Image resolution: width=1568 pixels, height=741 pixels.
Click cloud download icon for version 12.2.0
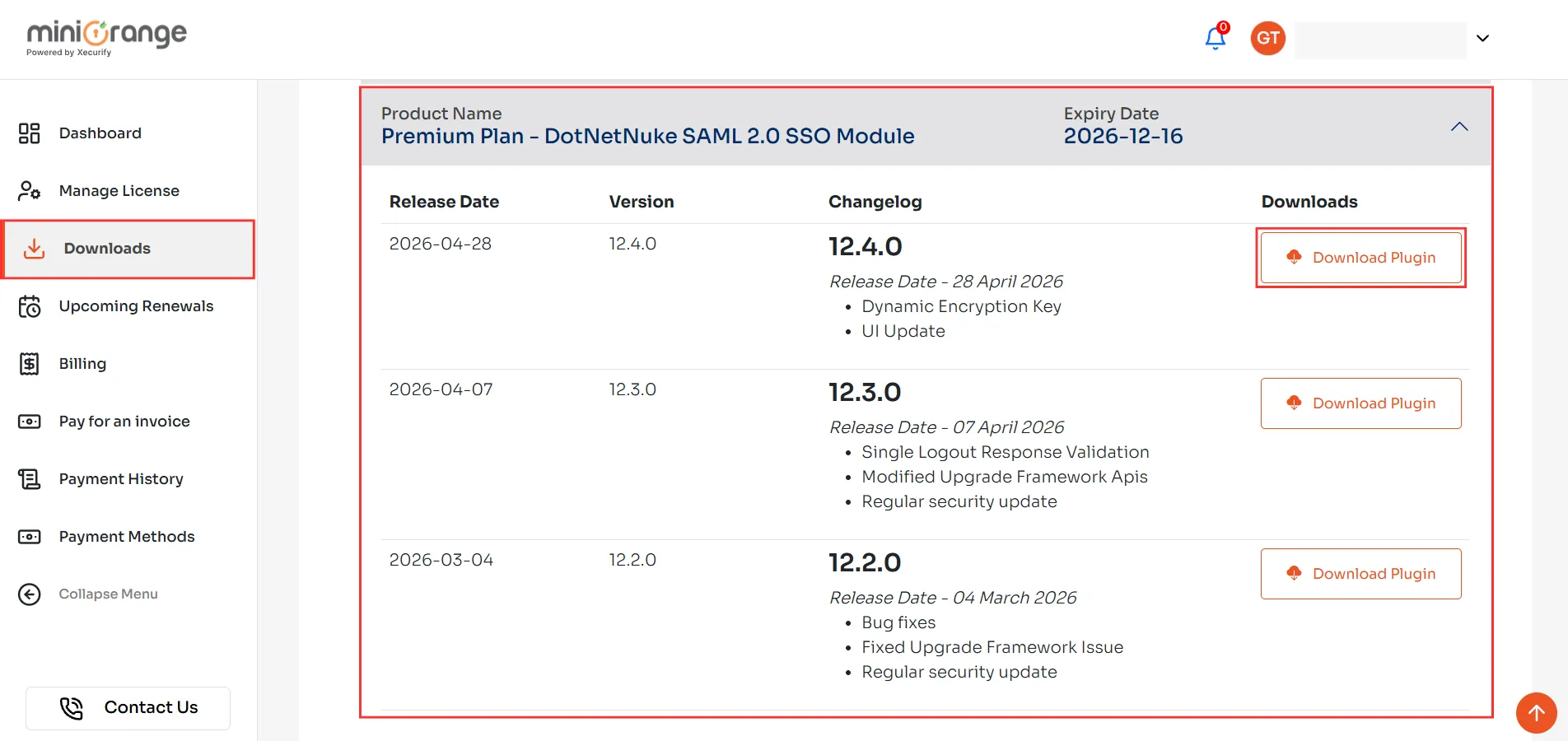pyautogui.click(x=1294, y=574)
